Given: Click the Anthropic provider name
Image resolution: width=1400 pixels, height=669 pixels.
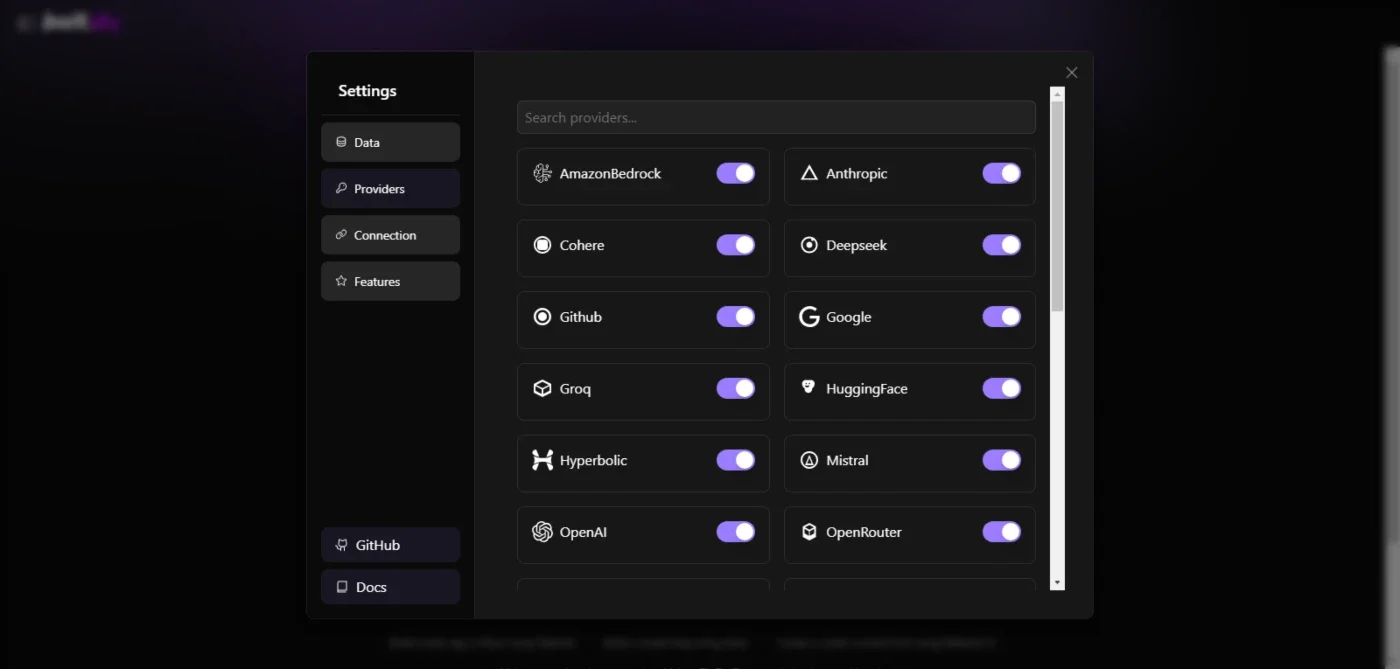Looking at the screenshot, I should (856, 174).
